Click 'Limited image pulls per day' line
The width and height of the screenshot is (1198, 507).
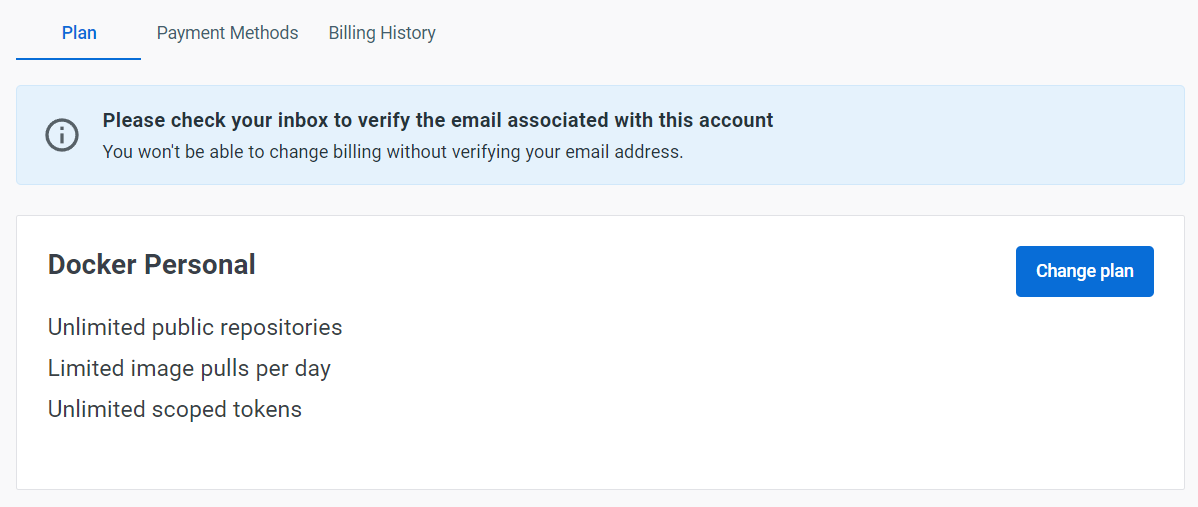pyautogui.click(x=189, y=369)
